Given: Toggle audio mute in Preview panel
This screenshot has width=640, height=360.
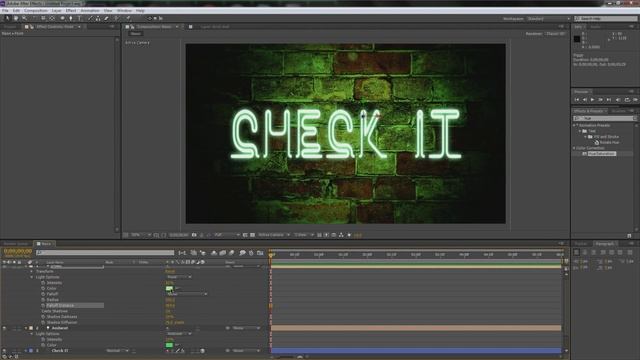Looking at the screenshot, I should [618, 100].
